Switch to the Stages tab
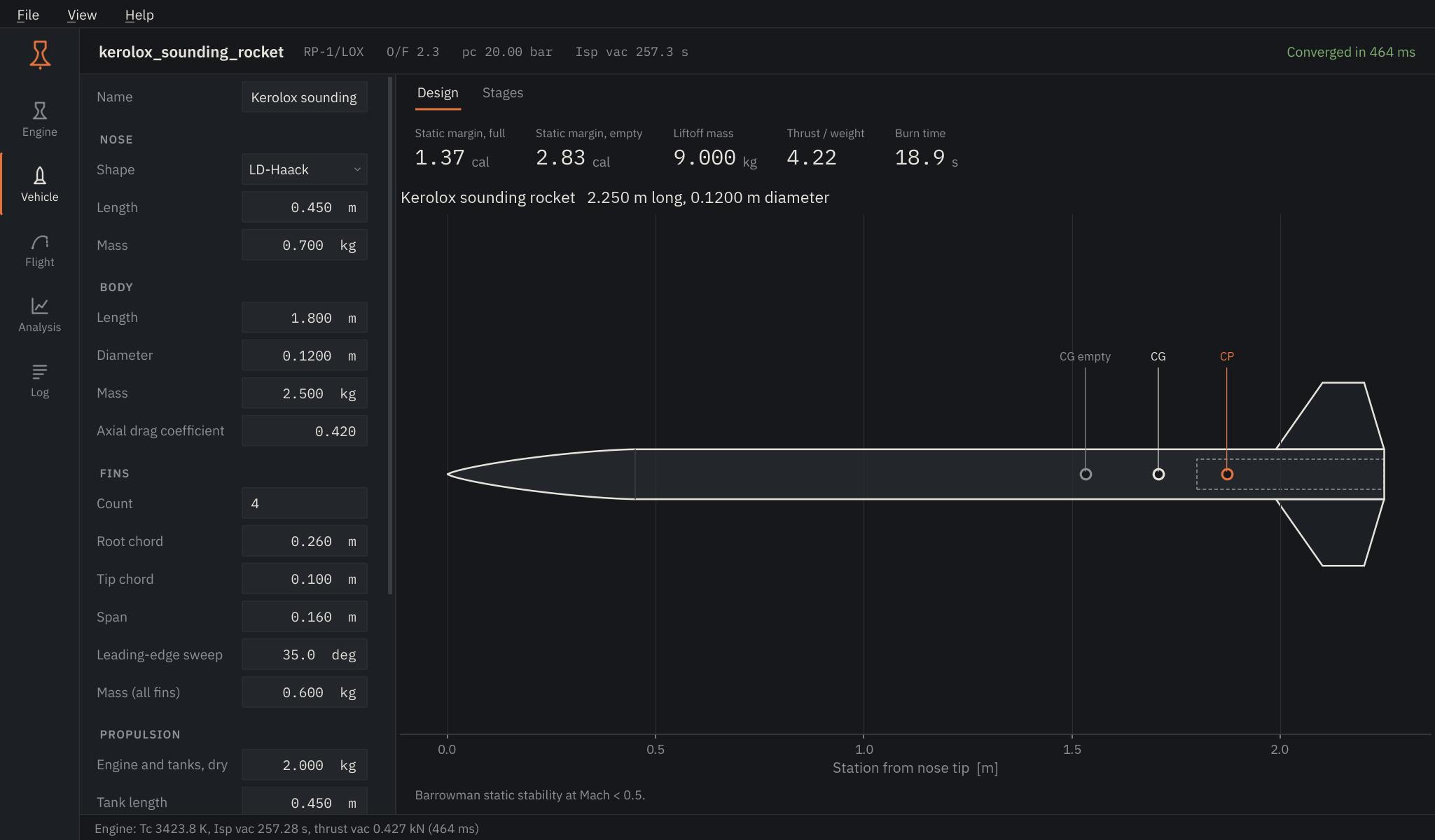Screen dimensions: 1435x840 pyautogui.click(x=503, y=92)
